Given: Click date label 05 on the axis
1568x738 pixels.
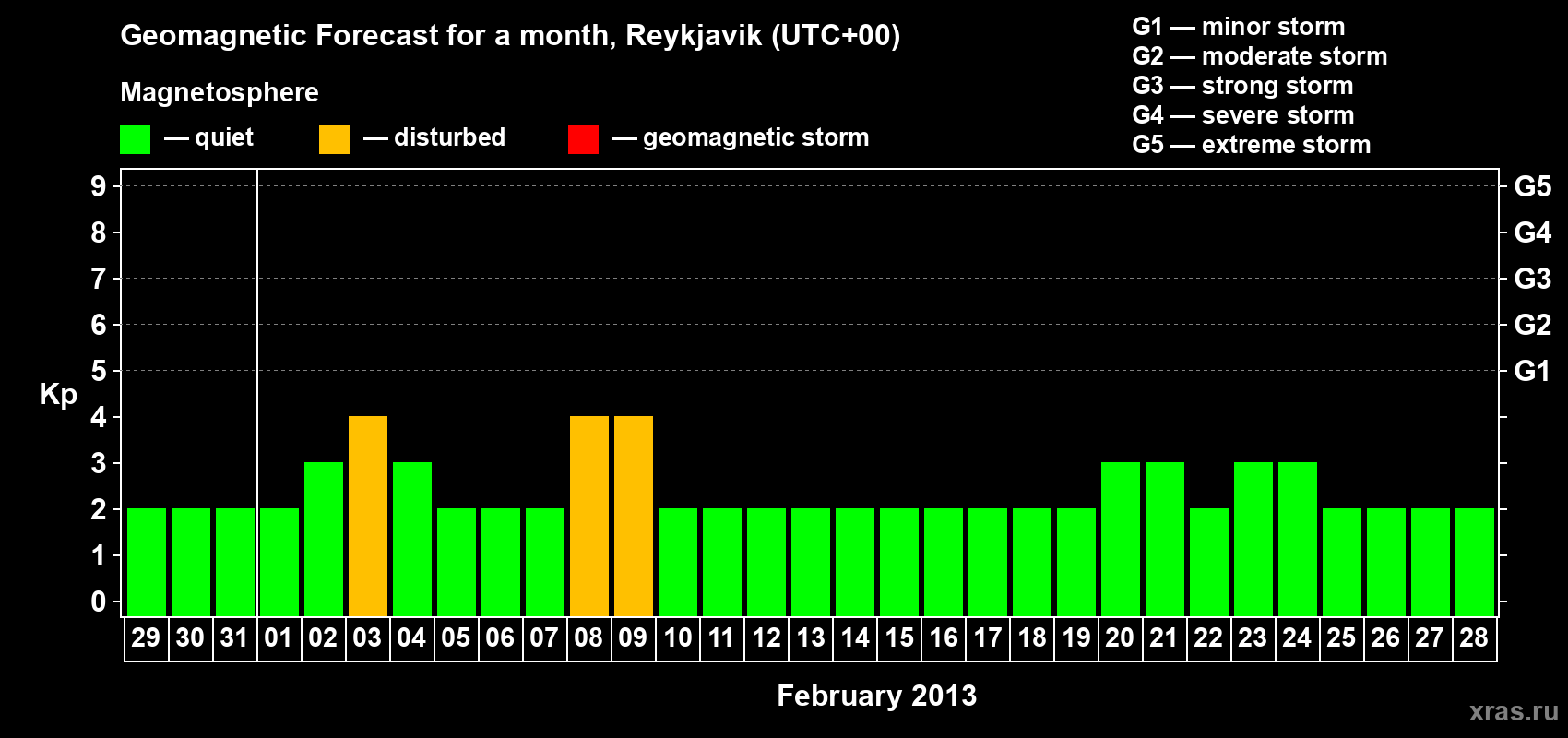Looking at the screenshot, I should point(456,638).
